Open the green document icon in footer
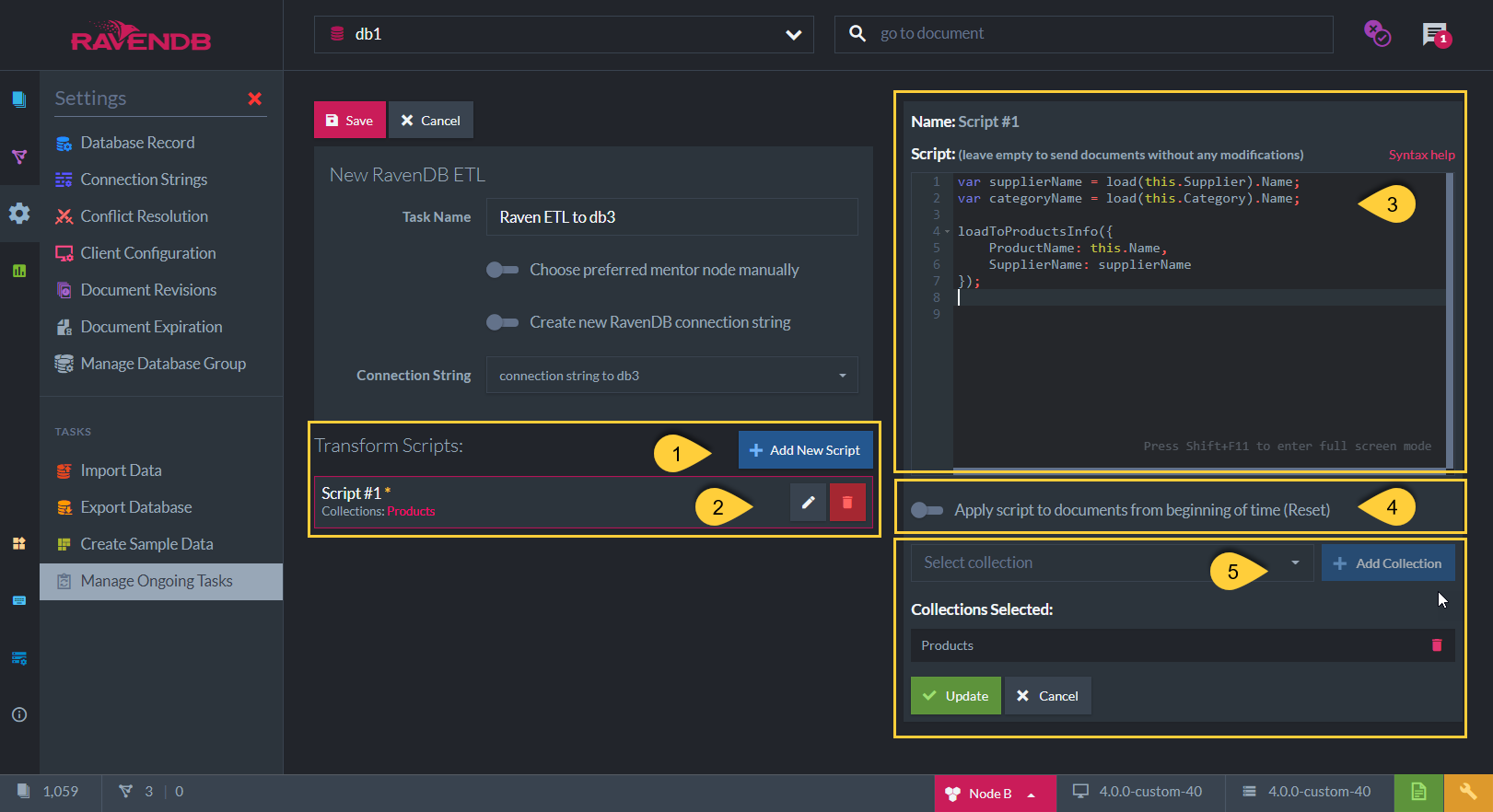Screen dimensions: 1493x812 point(1418,793)
